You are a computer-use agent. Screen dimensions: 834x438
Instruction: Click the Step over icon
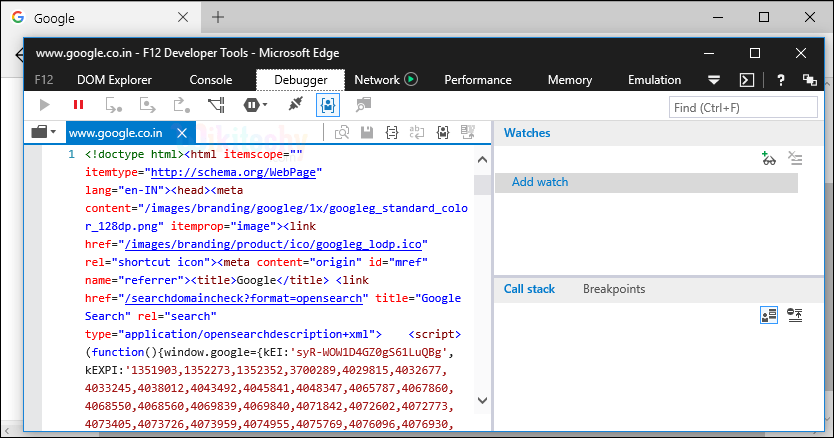(147, 105)
